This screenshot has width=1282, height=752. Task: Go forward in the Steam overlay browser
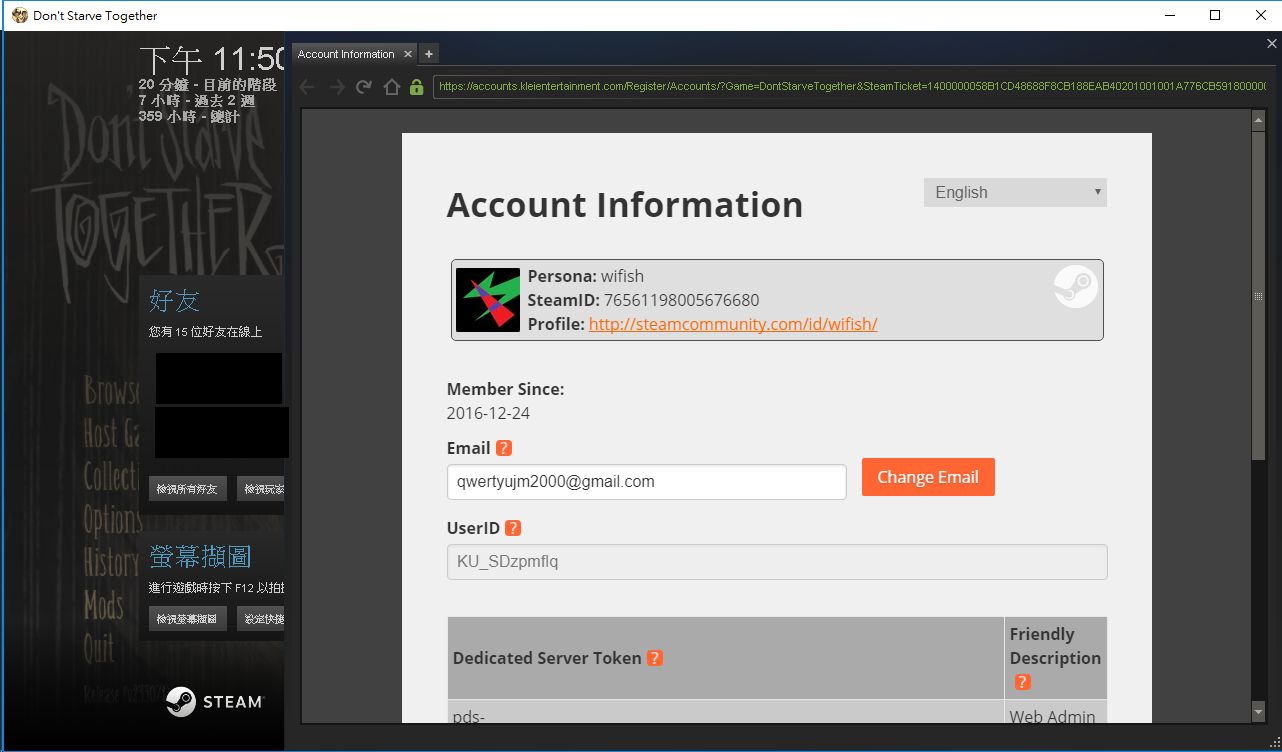click(x=337, y=87)
